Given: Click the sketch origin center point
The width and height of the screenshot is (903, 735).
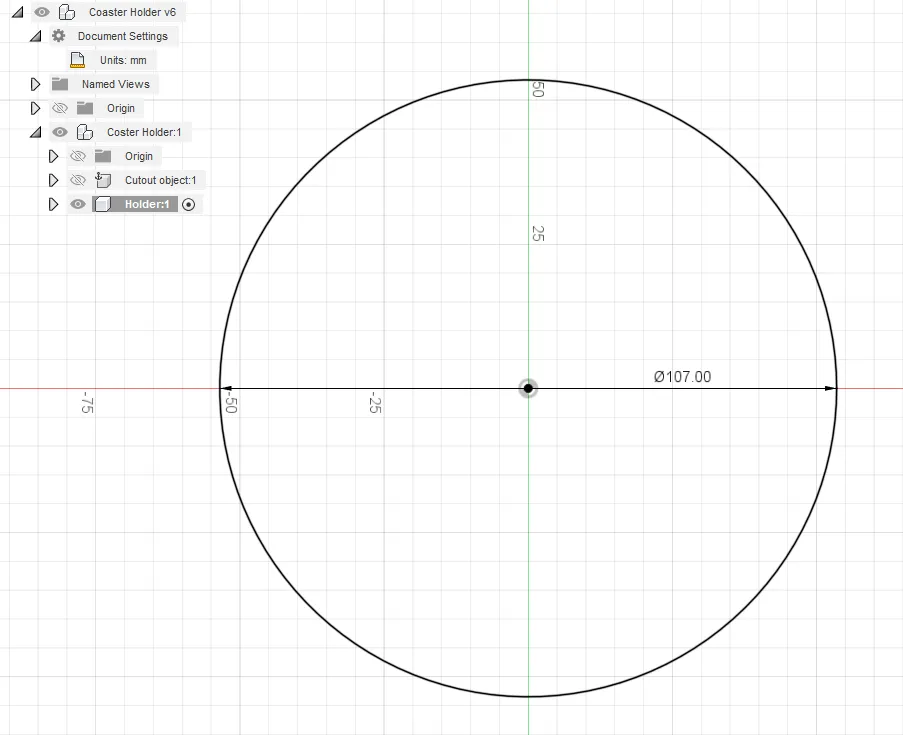Looking at the screenshot, I should coord(528,388).
